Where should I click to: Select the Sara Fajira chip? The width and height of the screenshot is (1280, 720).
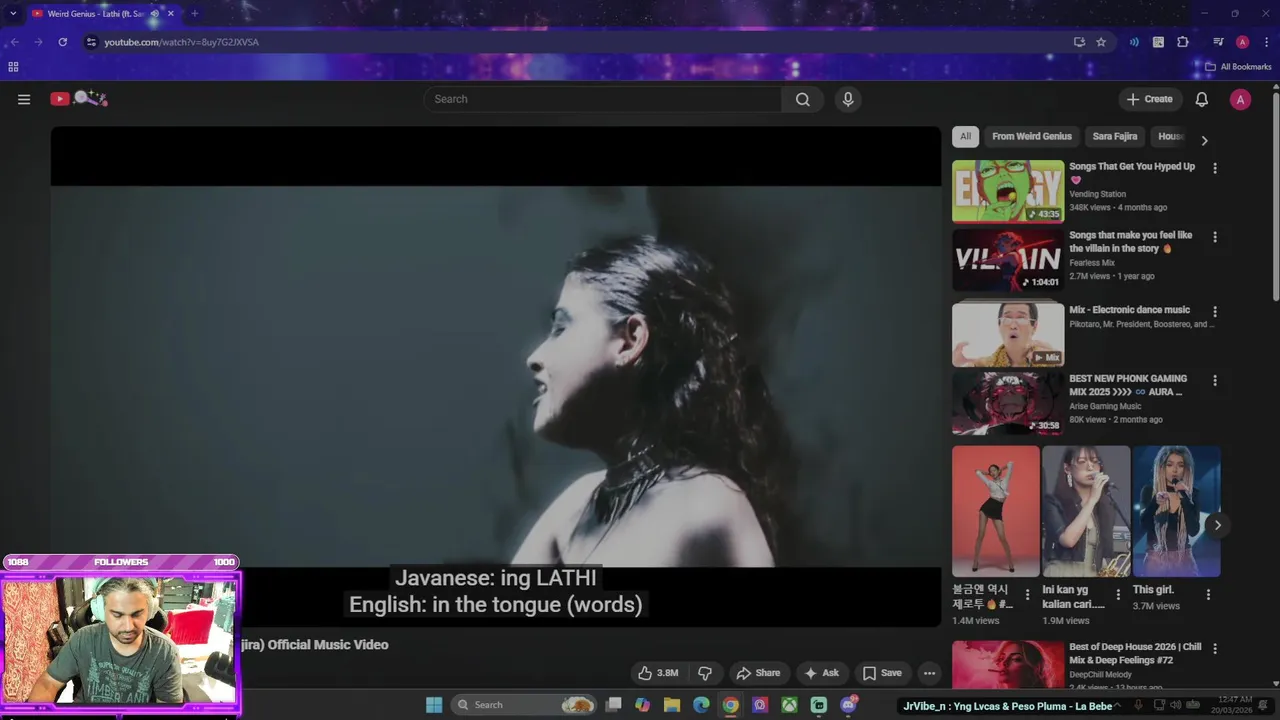pyautogui.click(x=1115, y=136)
